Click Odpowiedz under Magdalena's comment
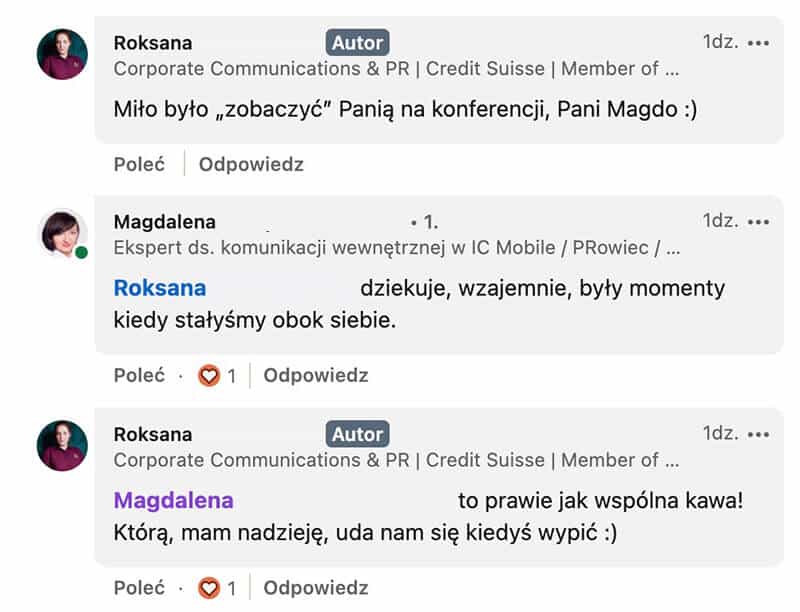The image size is (800, 612). click(x=316, y=375)
